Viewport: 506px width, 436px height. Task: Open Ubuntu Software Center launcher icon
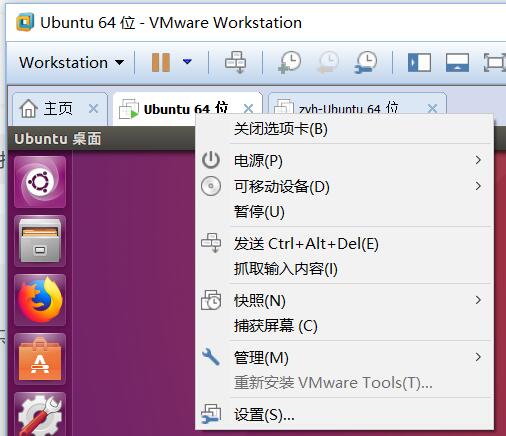coord(40,359)
